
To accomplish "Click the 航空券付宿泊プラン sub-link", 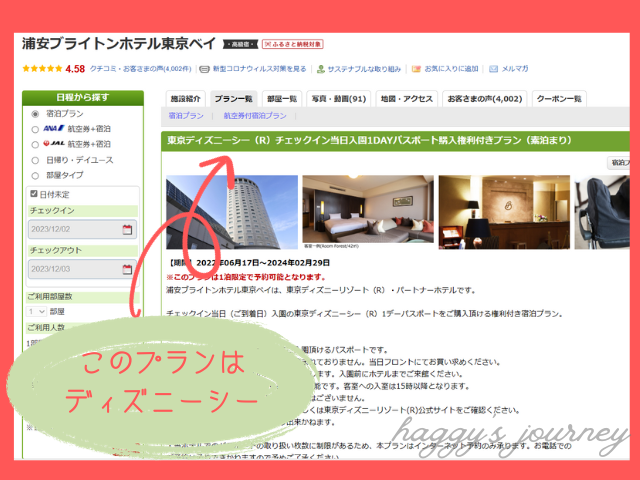I will [x=255, y=116].
